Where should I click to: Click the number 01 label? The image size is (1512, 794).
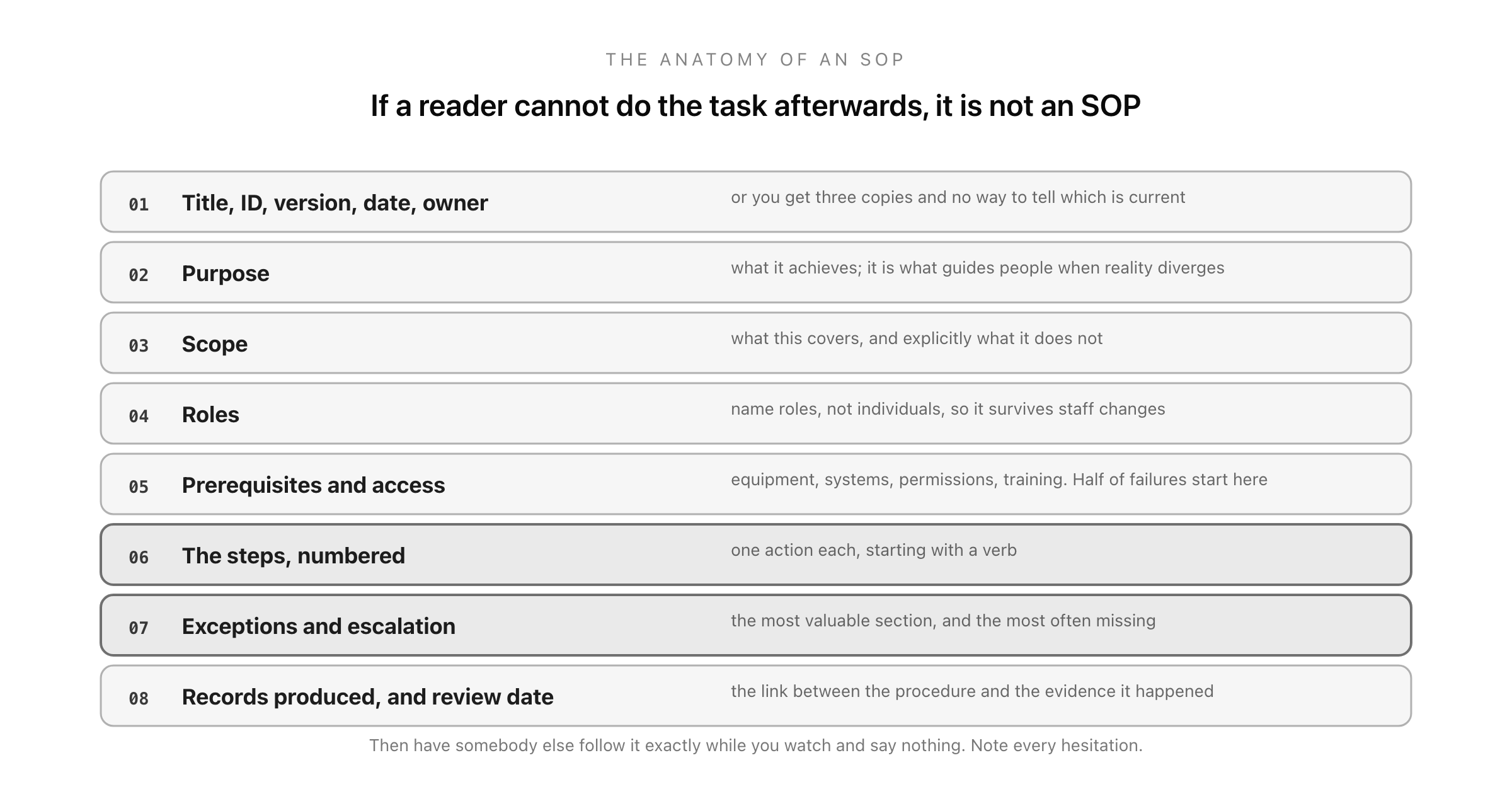tap(139, 204)
